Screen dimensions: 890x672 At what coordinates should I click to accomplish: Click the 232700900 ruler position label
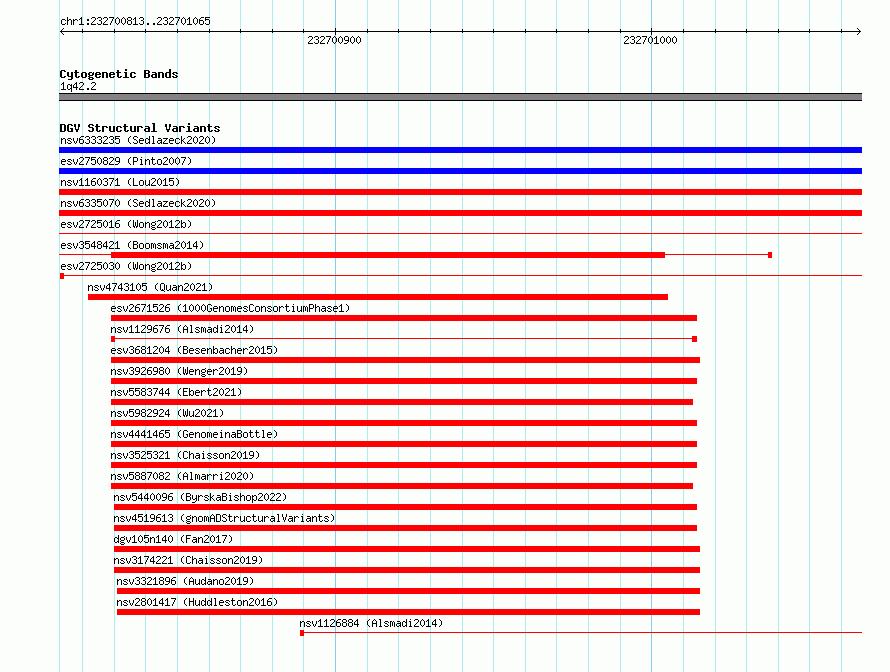(334, 40)
